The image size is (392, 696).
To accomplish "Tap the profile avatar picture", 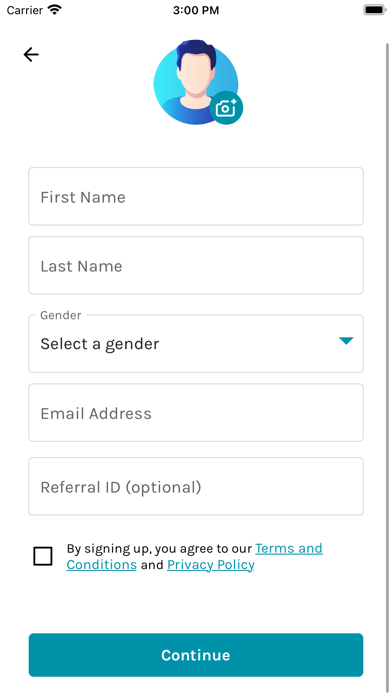I will tap(196, 82).
